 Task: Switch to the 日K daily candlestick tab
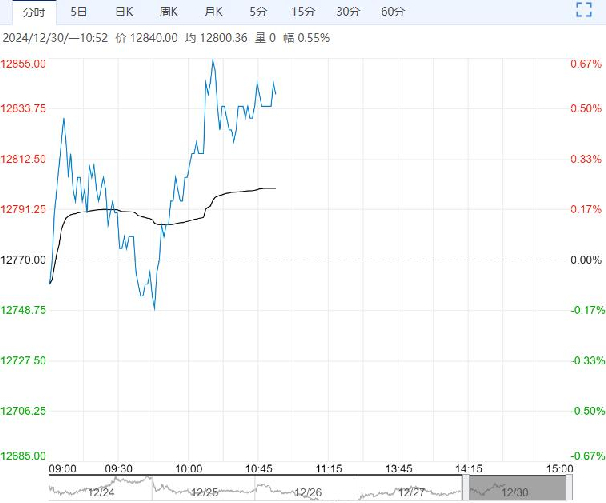pyautogui.click(x=124, y=12)
